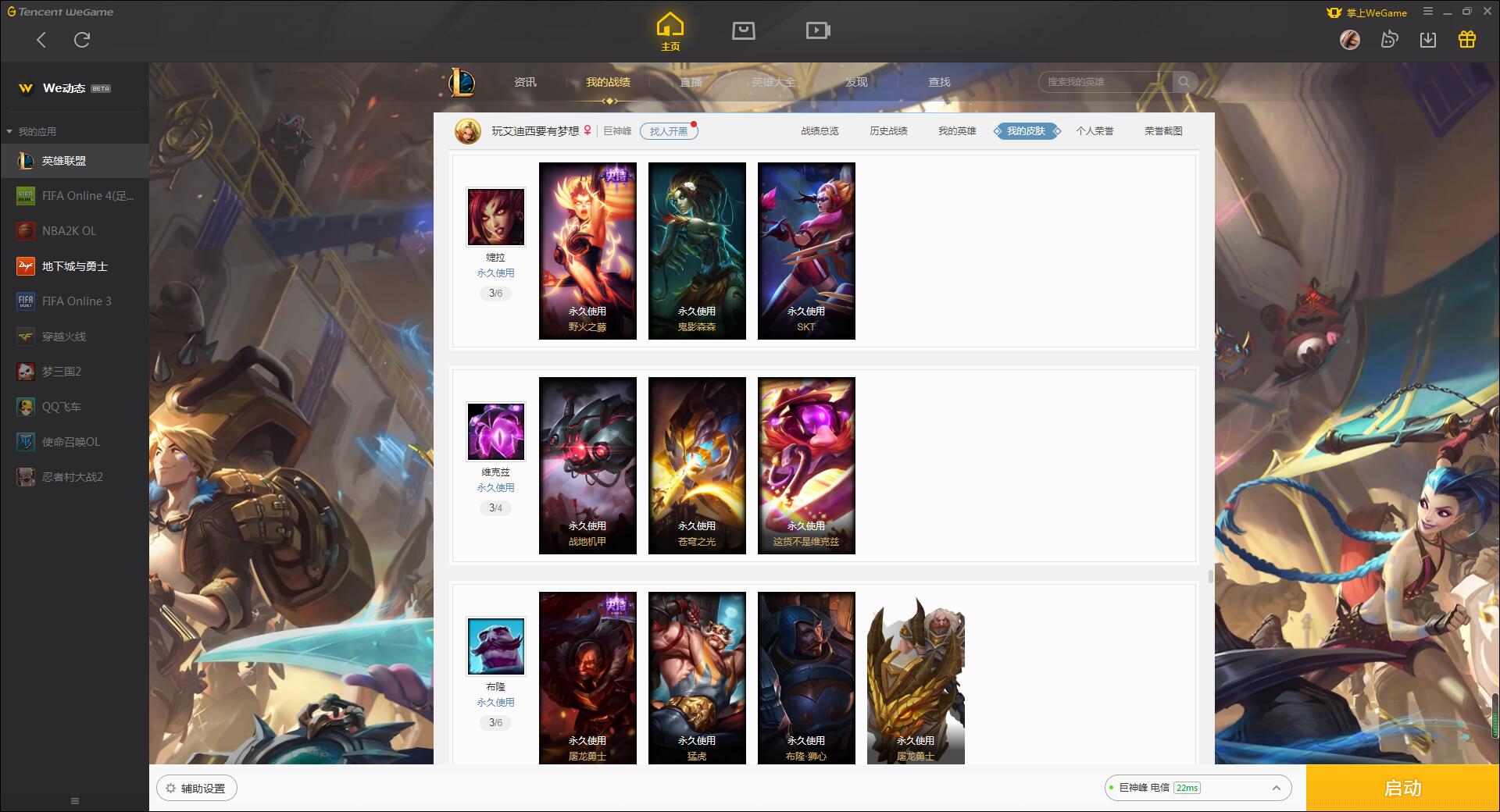Refresh the current page
1500x812 pixels.
(82, 40)
